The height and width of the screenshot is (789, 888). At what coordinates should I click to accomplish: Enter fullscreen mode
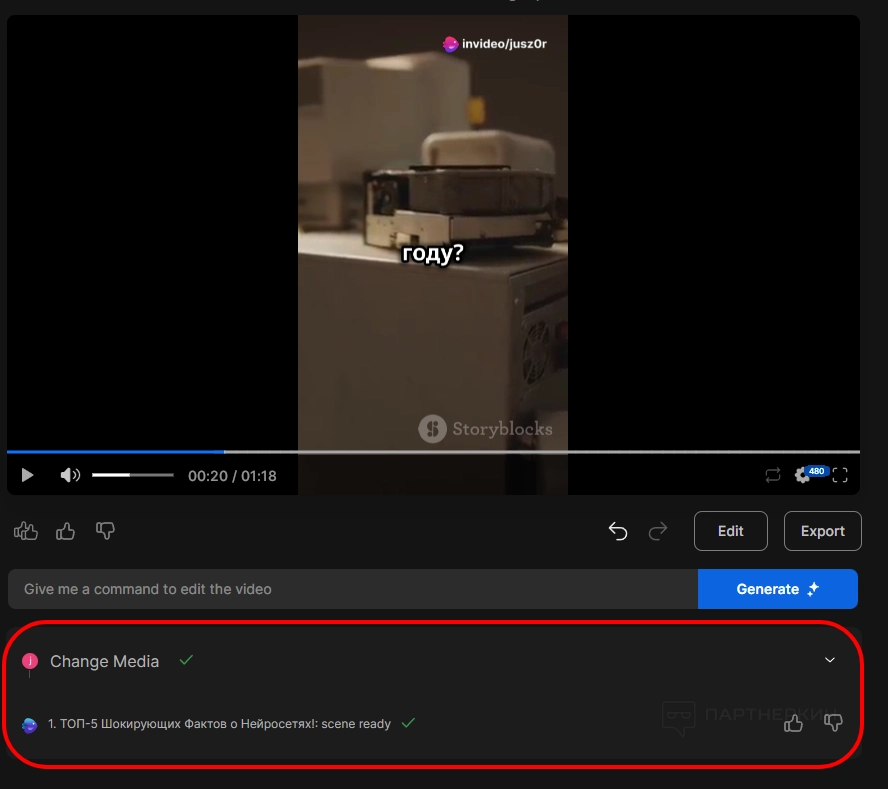point(840,475)
